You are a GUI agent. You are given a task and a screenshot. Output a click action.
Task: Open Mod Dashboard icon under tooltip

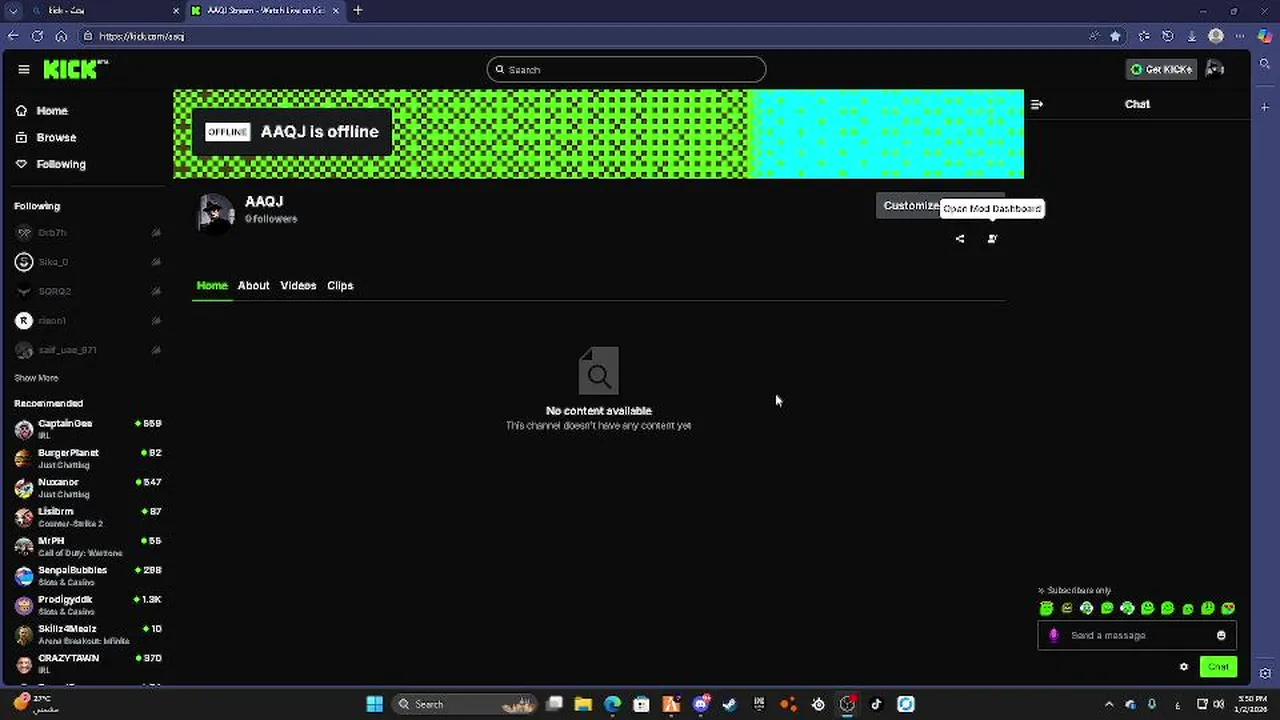click(992, 239)
